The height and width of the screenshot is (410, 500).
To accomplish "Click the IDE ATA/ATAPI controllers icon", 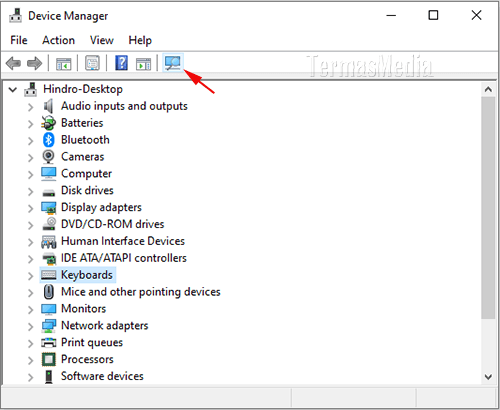I will point(49,259).
